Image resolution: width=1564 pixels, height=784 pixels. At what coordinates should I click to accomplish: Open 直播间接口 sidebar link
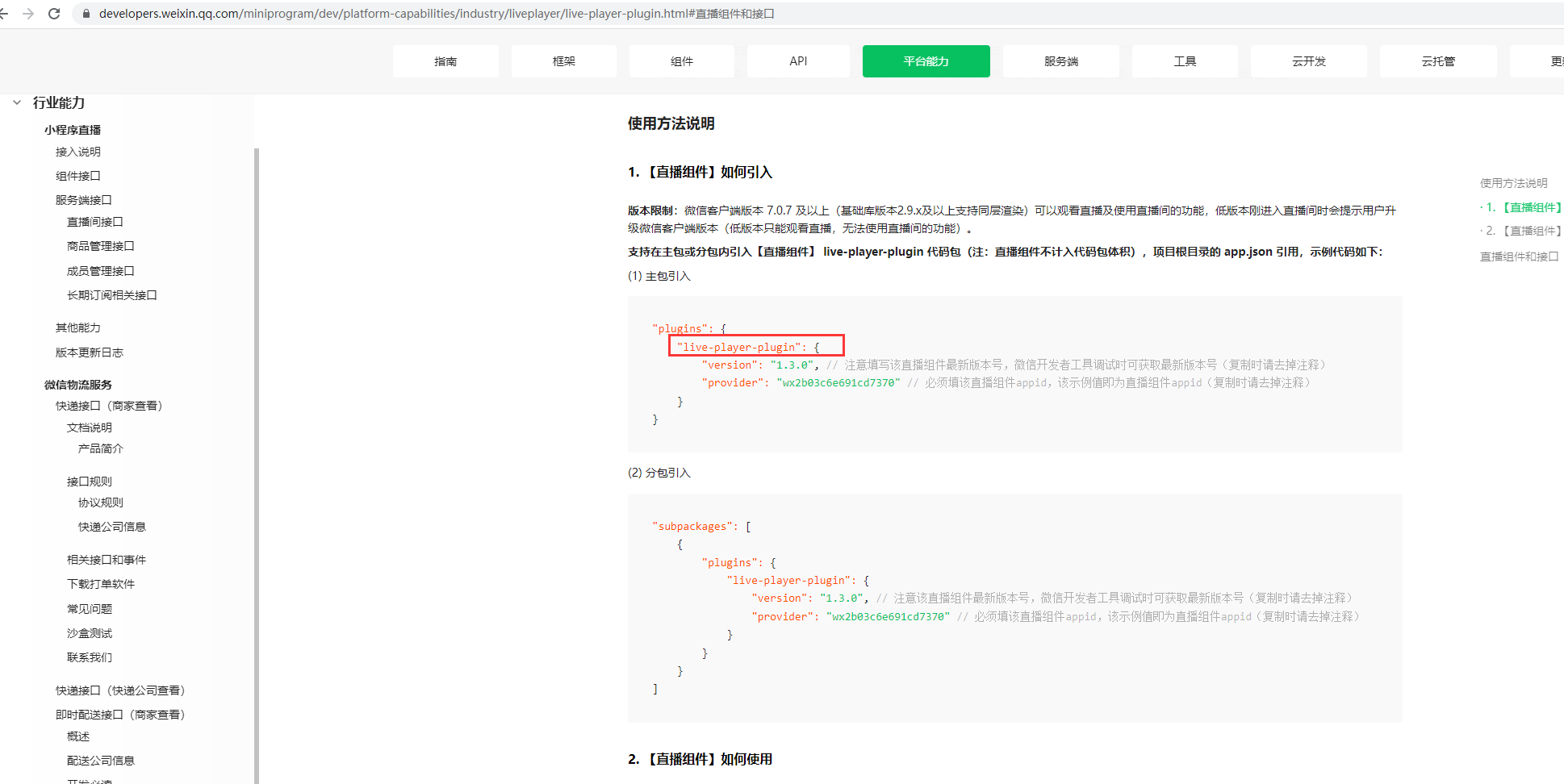click(95, 222)
